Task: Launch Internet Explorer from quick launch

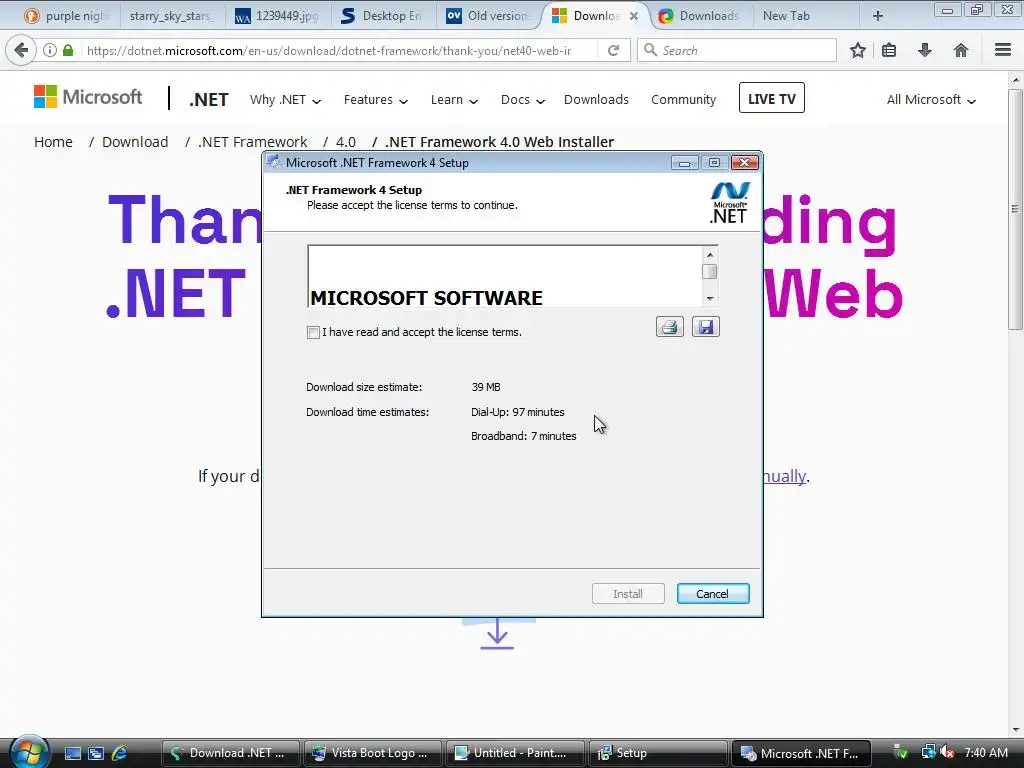Action: (119, 753)
